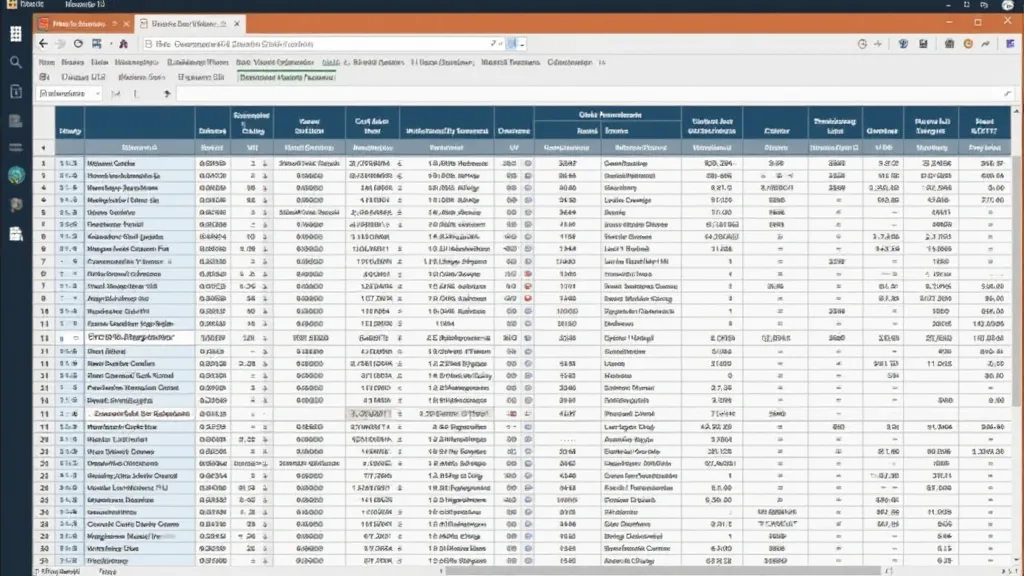Open the magnifier search icon in left sidebar
The width and height of the screenshot is (1024, 576).
pyautogui.click(x=16, y=63)
